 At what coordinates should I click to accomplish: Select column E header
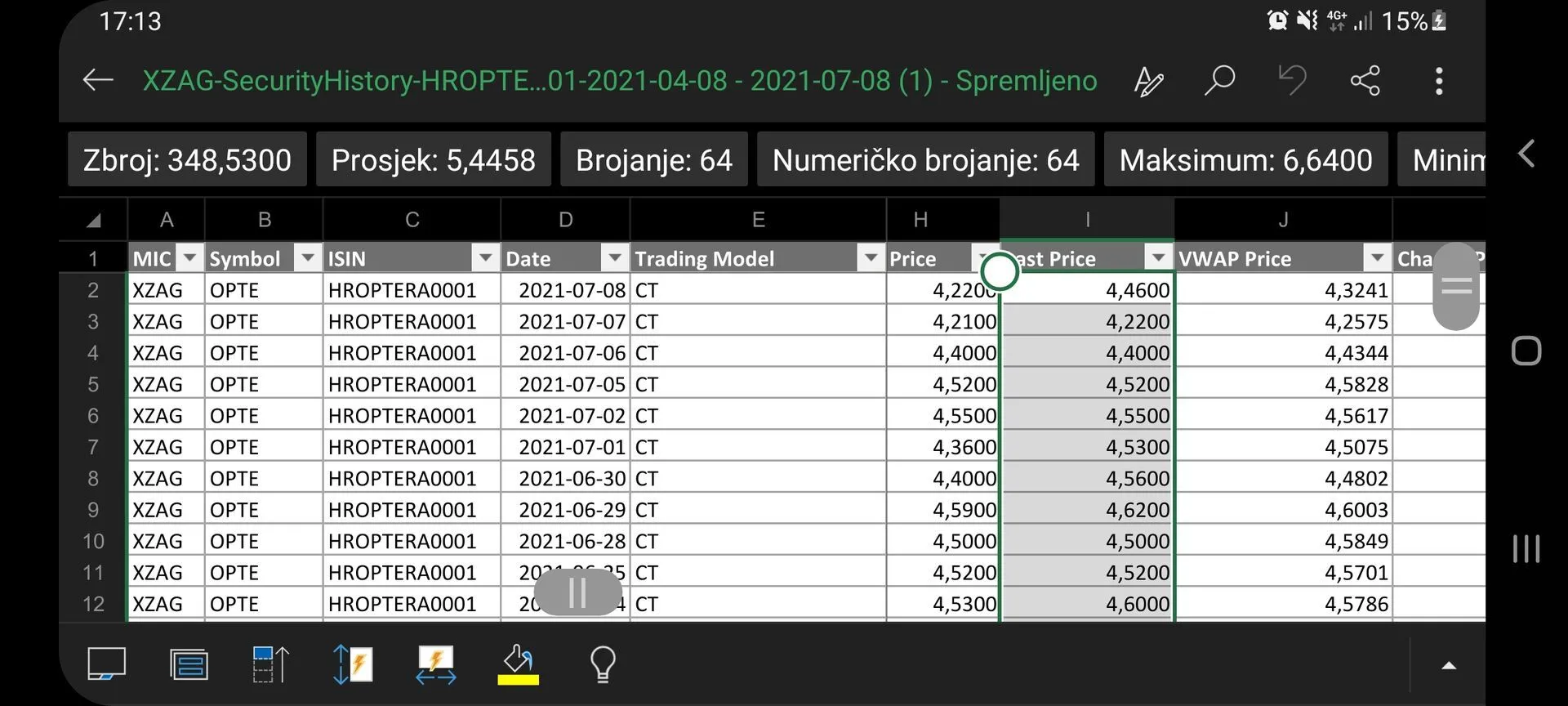759,220
